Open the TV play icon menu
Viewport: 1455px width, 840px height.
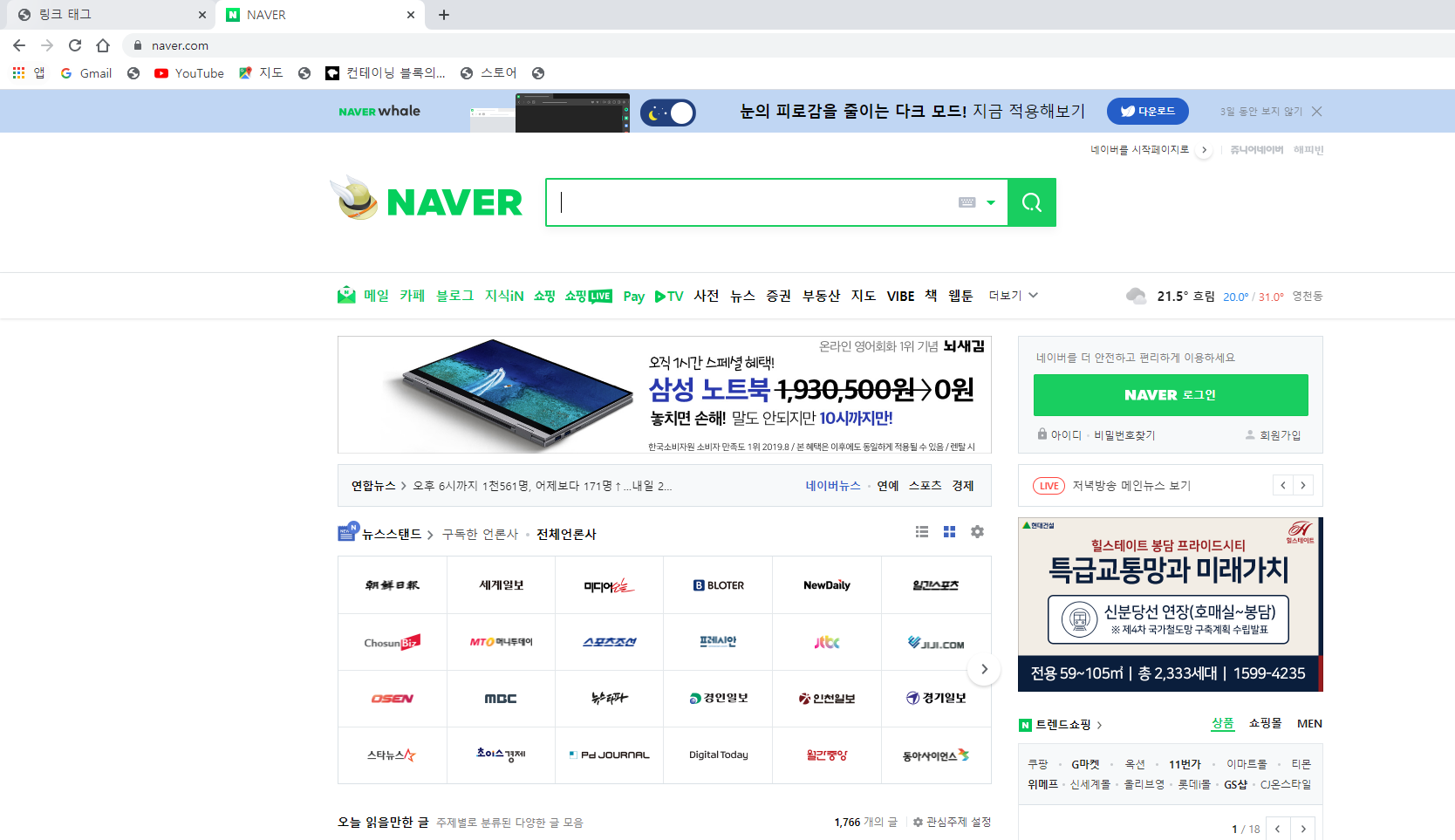point(669,297)
